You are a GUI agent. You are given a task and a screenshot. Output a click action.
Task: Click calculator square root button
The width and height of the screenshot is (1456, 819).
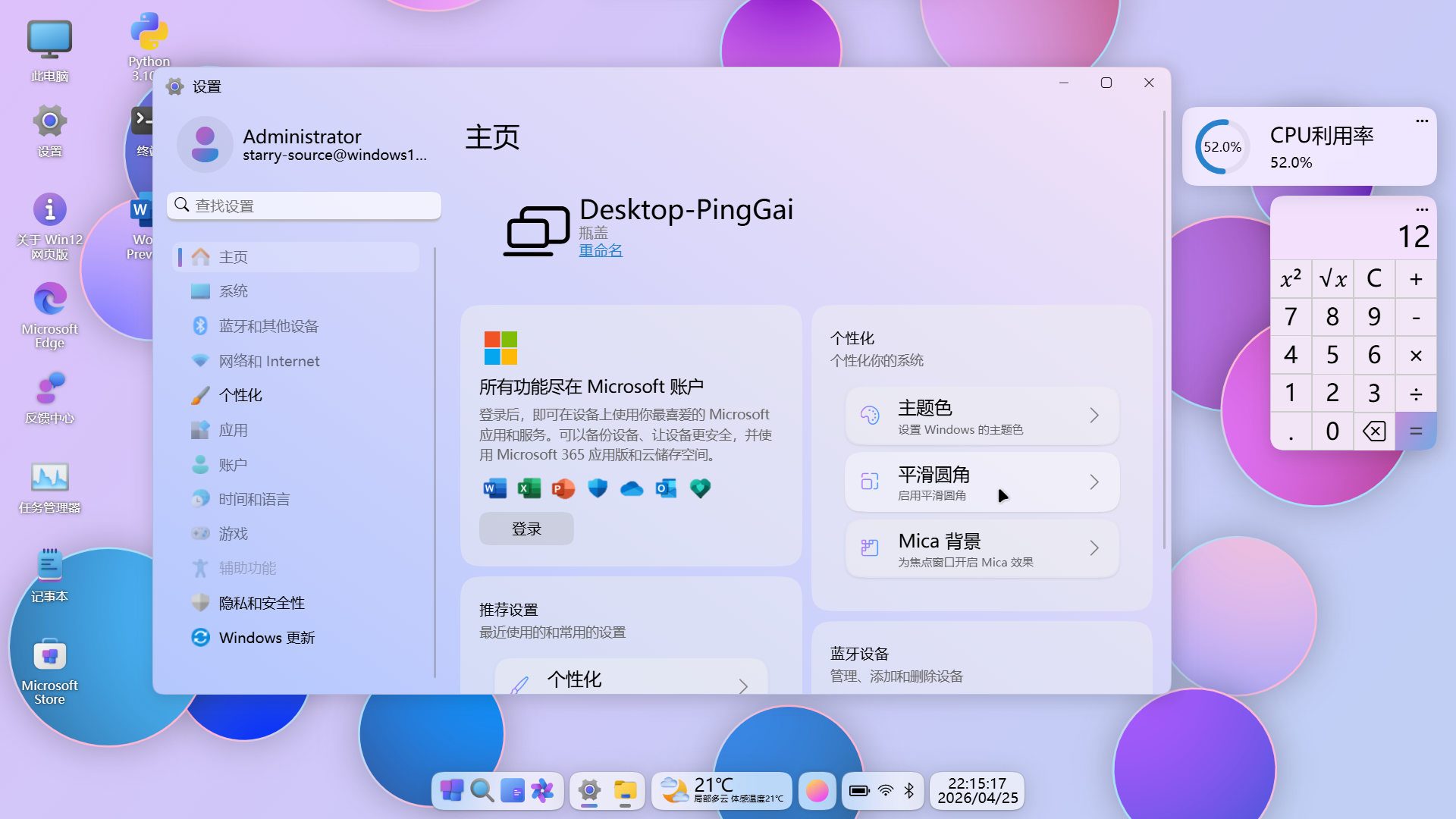click(1332, 278)
